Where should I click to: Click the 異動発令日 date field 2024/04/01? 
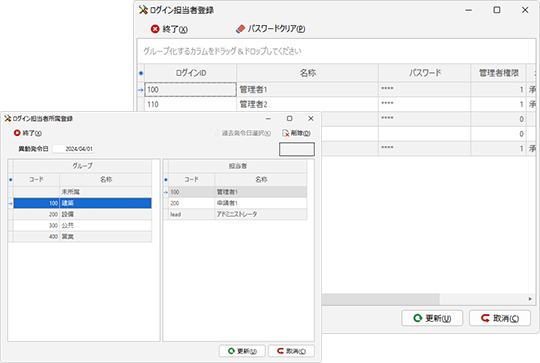tap(73, 149)
